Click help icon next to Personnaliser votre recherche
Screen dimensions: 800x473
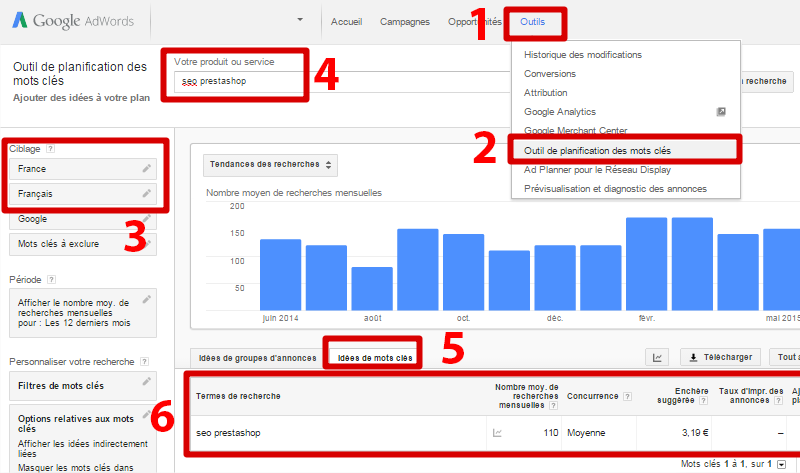[144, 362]
